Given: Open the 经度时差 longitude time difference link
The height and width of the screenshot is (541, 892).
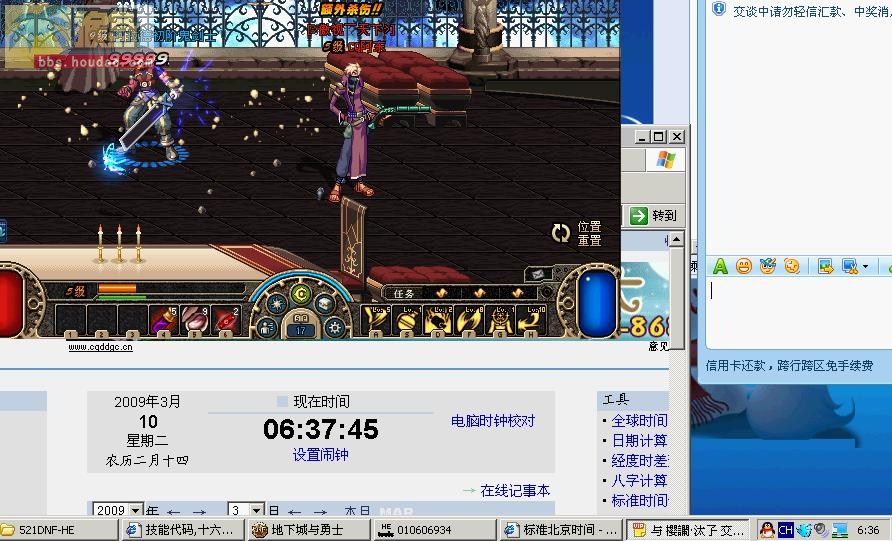Looking at the screenshot, I should tap(639, 460).
